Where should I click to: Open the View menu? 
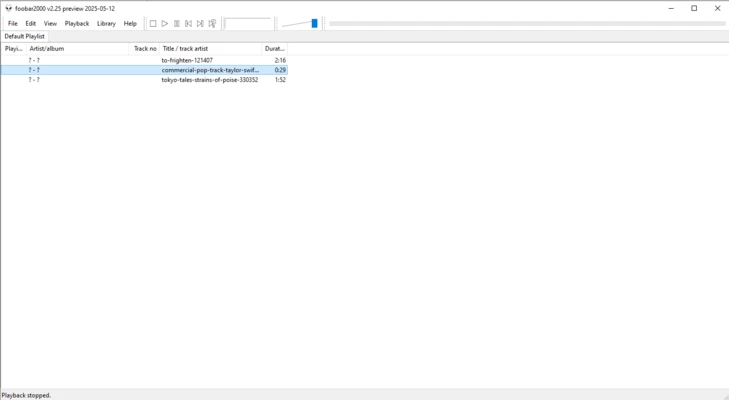click(x=50, y=23)
